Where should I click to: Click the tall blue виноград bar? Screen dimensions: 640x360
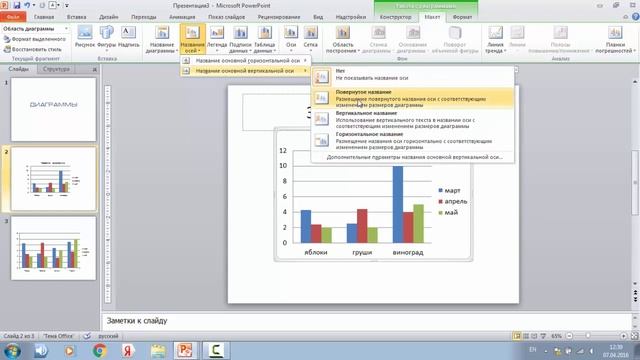tap(398, 204)
